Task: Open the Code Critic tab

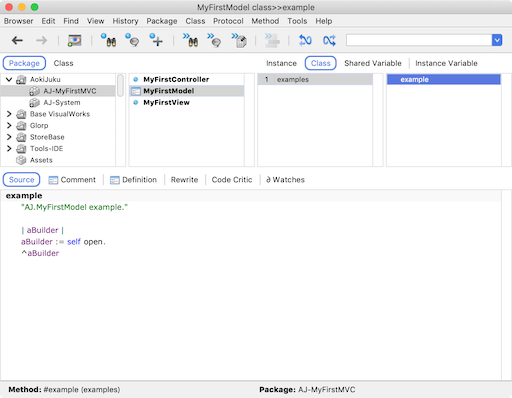Action: 232,180
